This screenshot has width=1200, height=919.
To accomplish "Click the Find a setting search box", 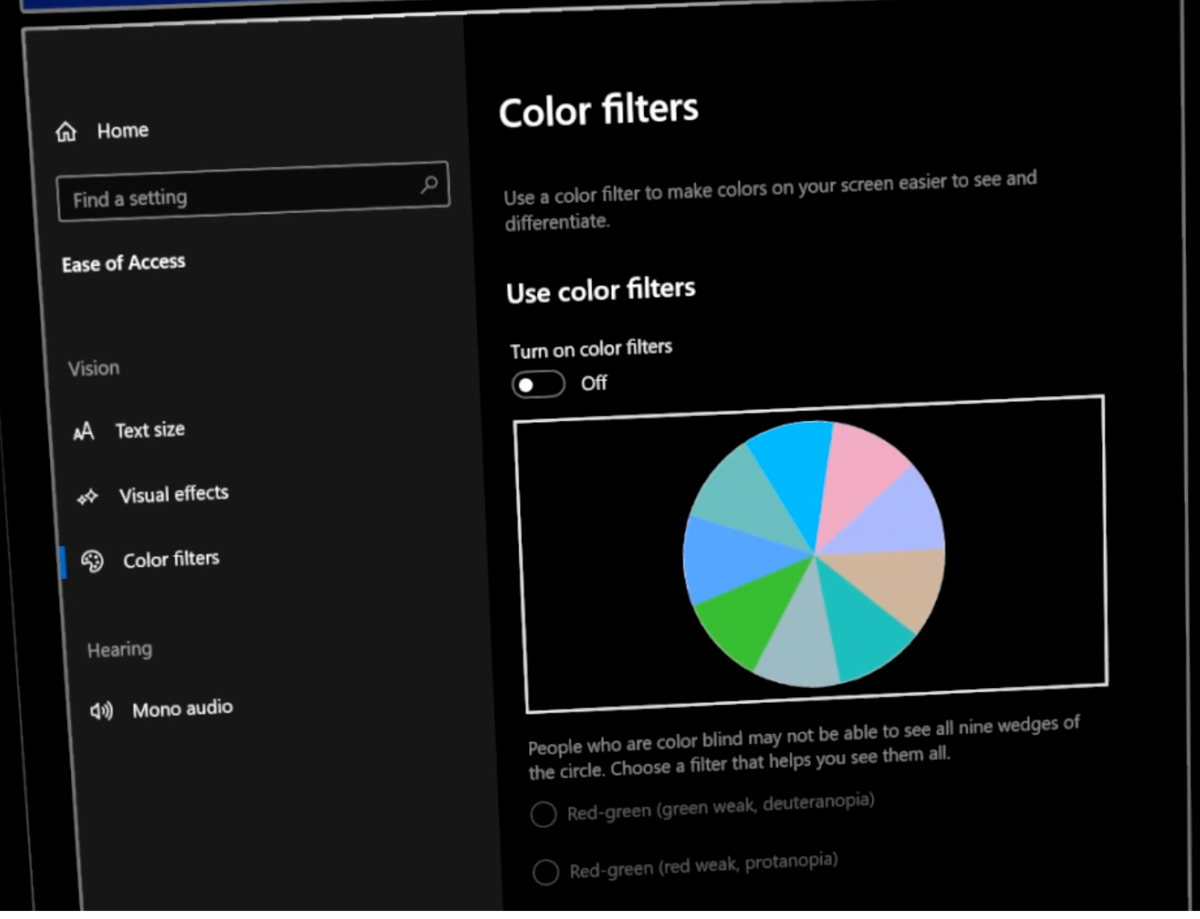I will [253, 191].
